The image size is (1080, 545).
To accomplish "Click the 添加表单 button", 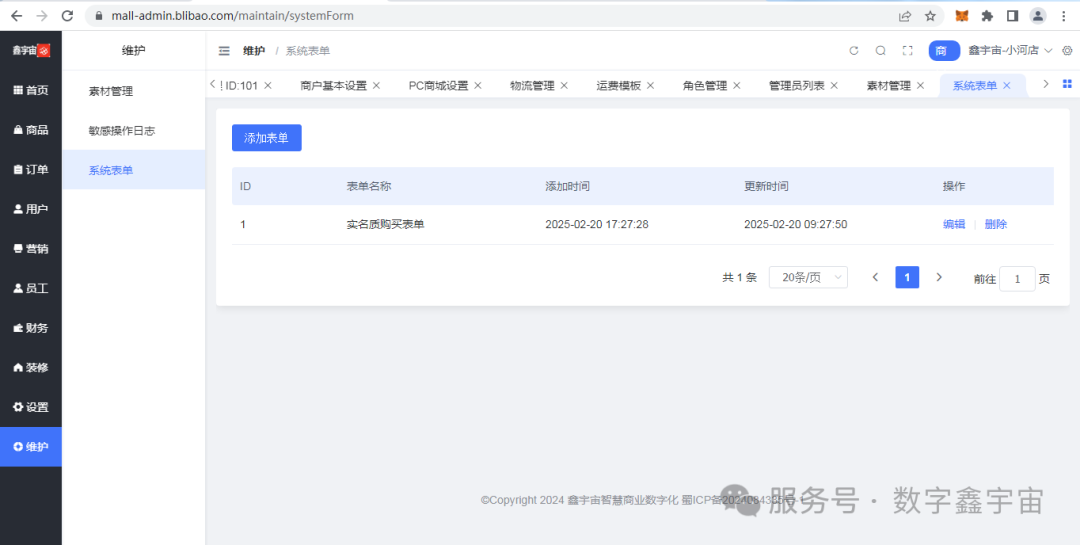I will (267, 138).
